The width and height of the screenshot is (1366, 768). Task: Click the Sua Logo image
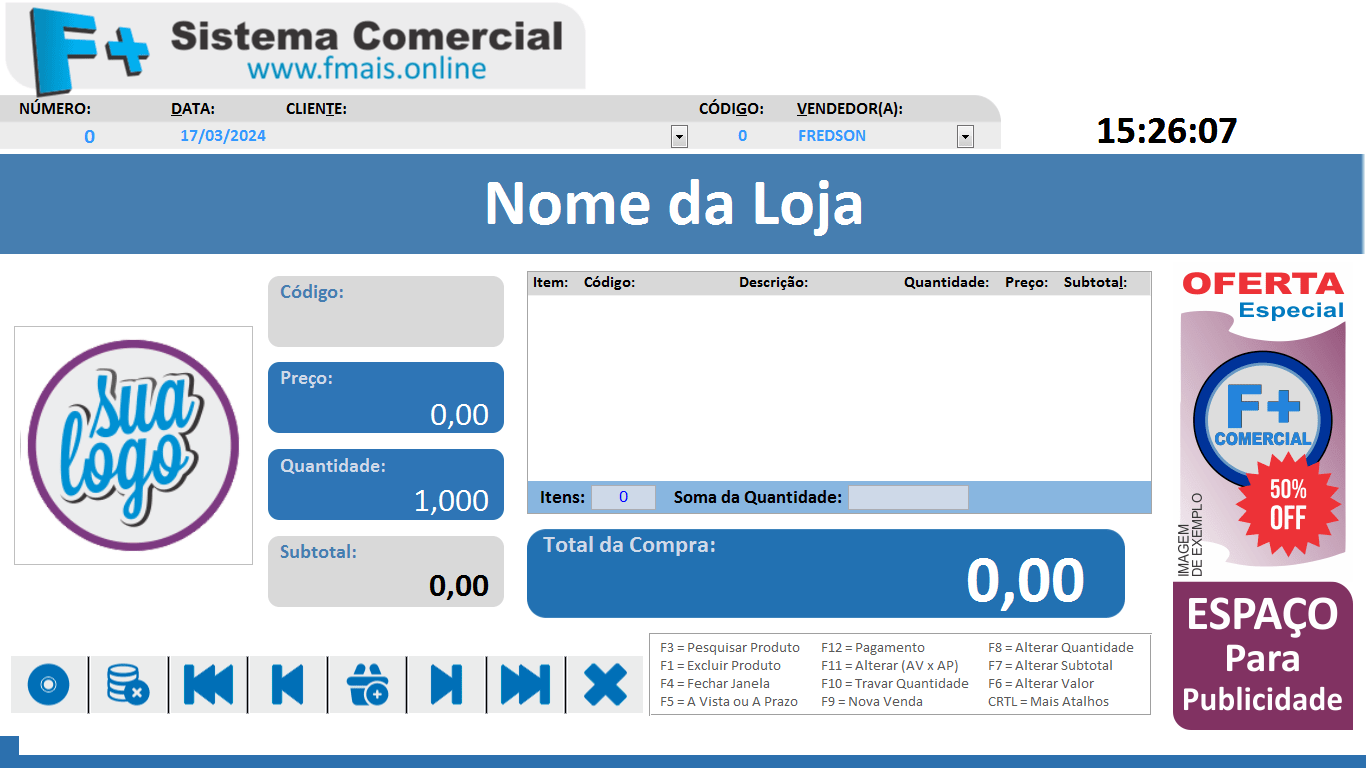point(133,445)
